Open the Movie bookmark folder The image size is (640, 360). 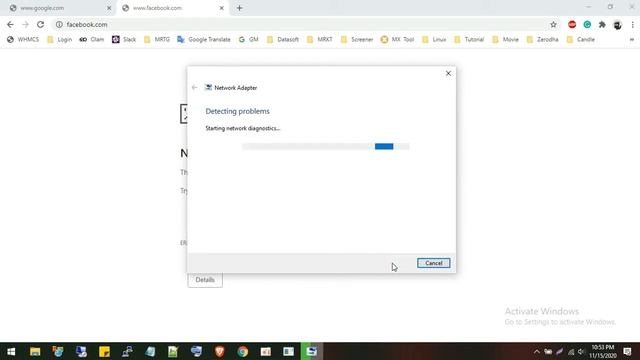pyautogui.click(x=505, y=40)
